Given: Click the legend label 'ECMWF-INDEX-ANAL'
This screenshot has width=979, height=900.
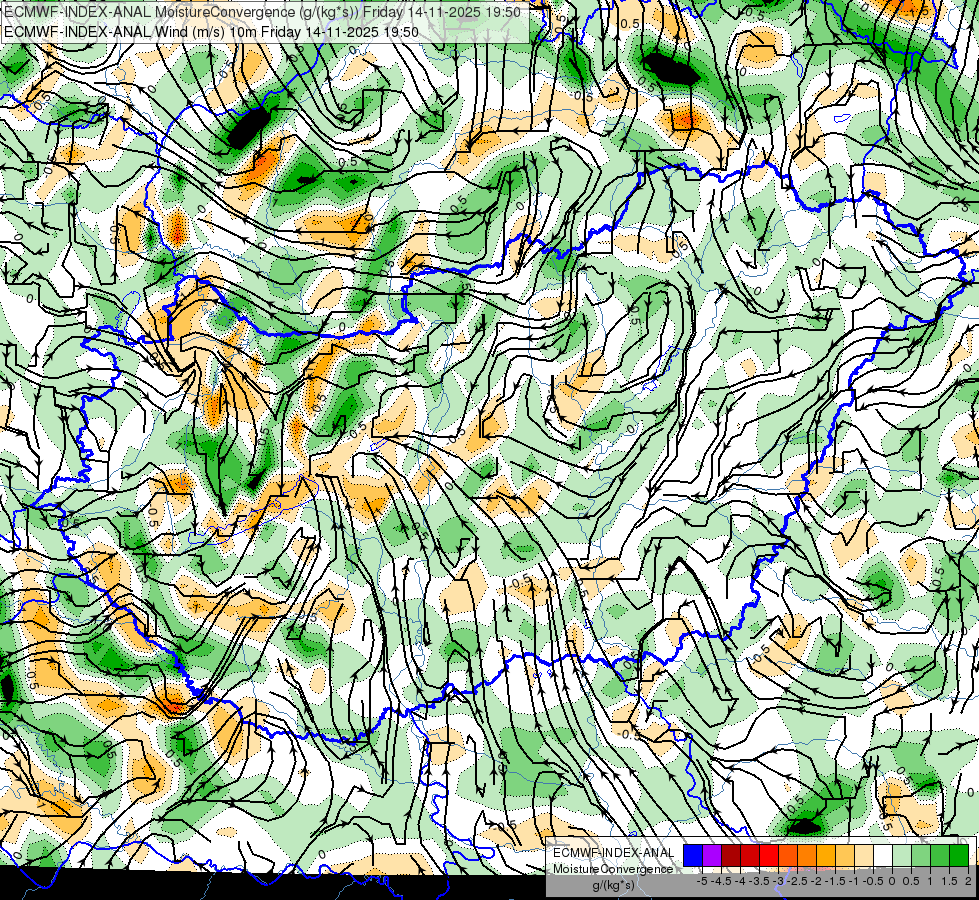Looking at the screenshot, I should (613, 853).
